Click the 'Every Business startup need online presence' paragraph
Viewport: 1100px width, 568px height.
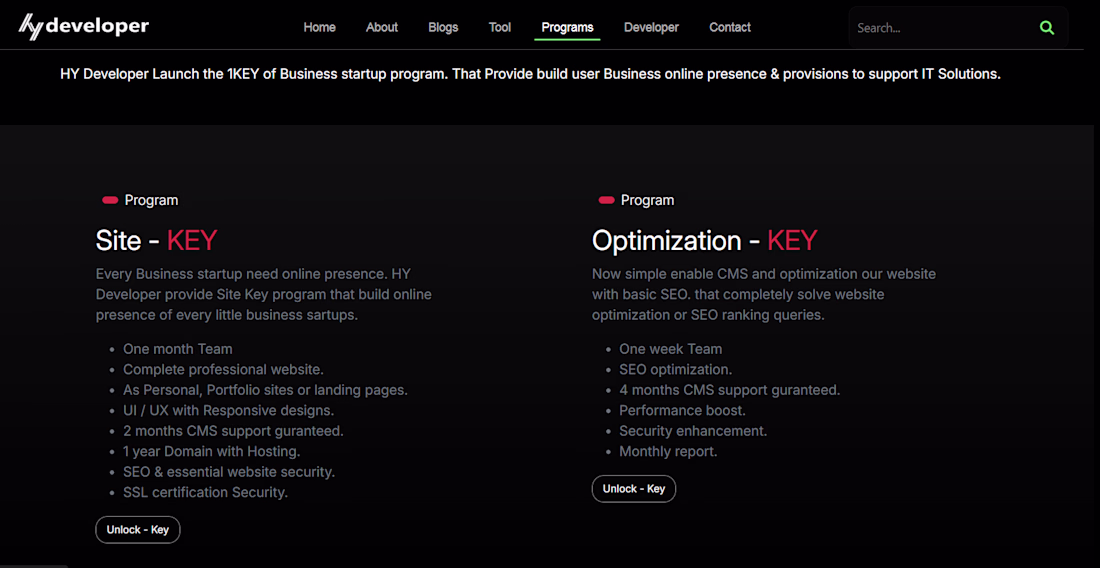(x=264, y=294)
